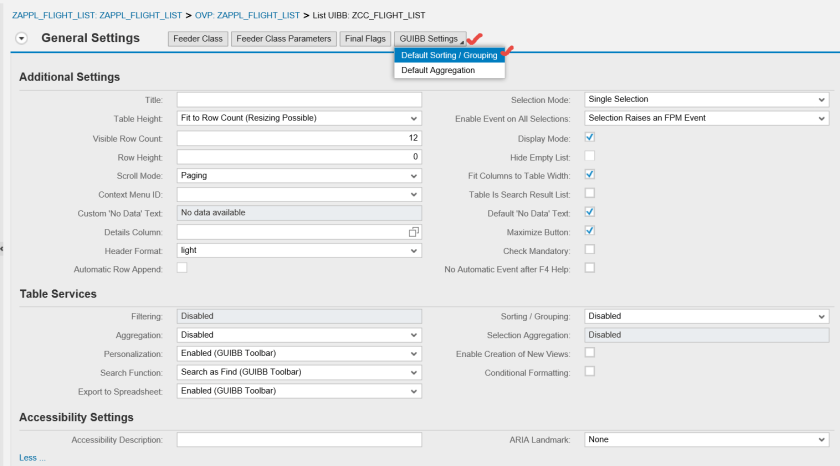Viewport: 840px width, 466px height.
Task: Select Default Sorting / Grouping menu item
Action: pyautogui.click(x=449, y=55)
